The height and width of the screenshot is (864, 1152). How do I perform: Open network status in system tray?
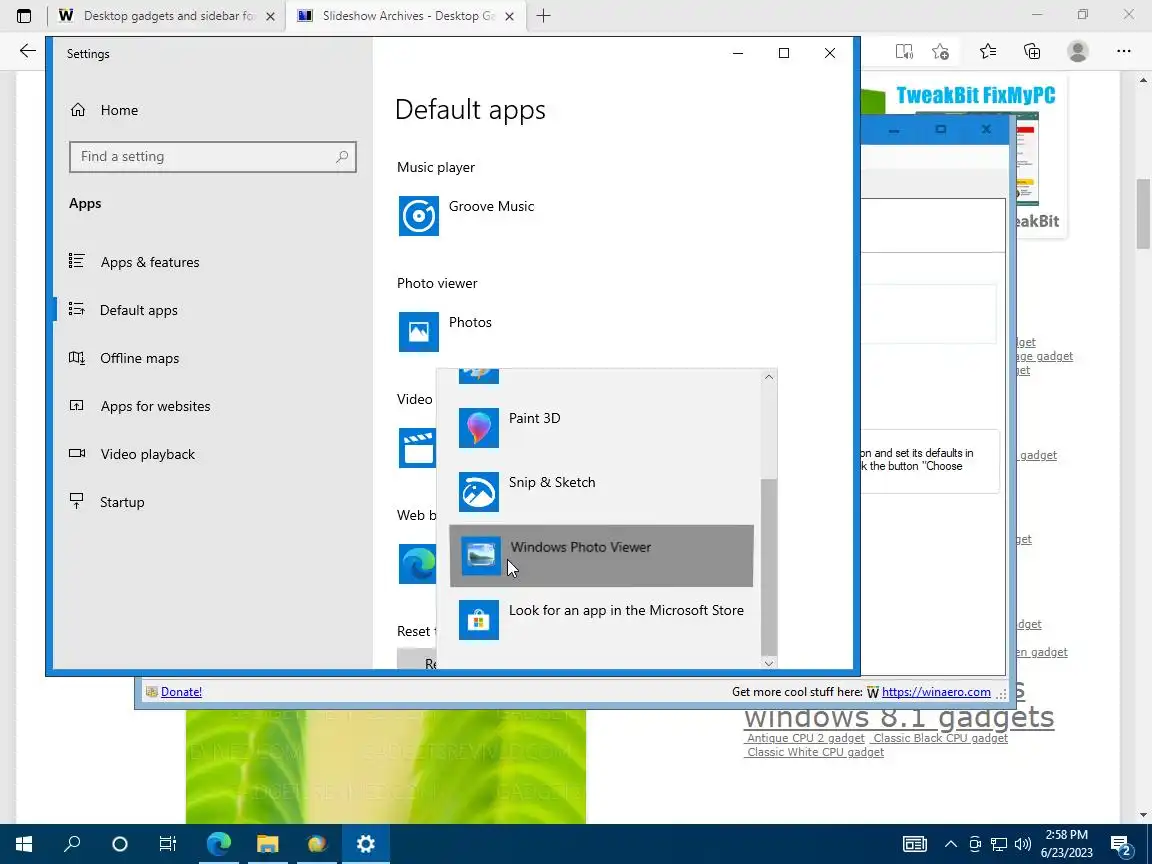[x=998, y=843]
